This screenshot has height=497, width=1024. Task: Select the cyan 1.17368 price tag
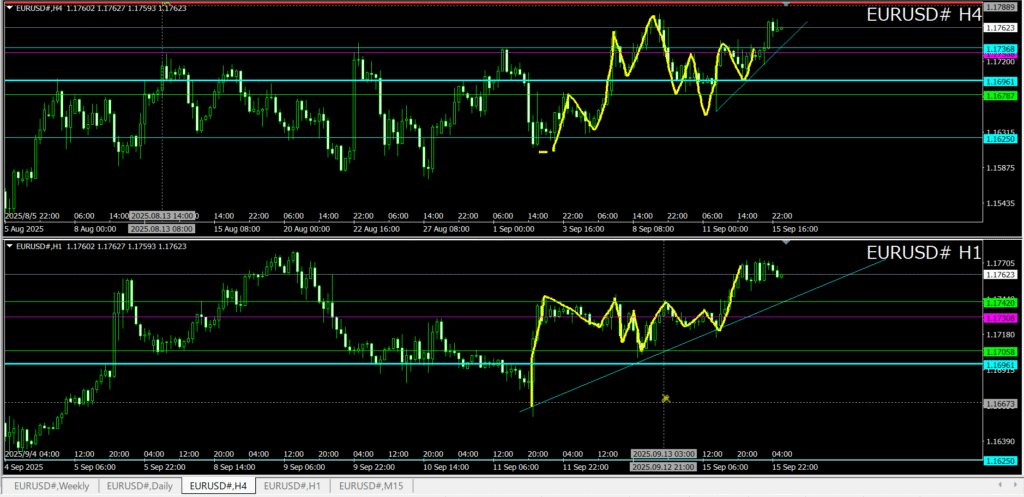tap(1001, 49)
